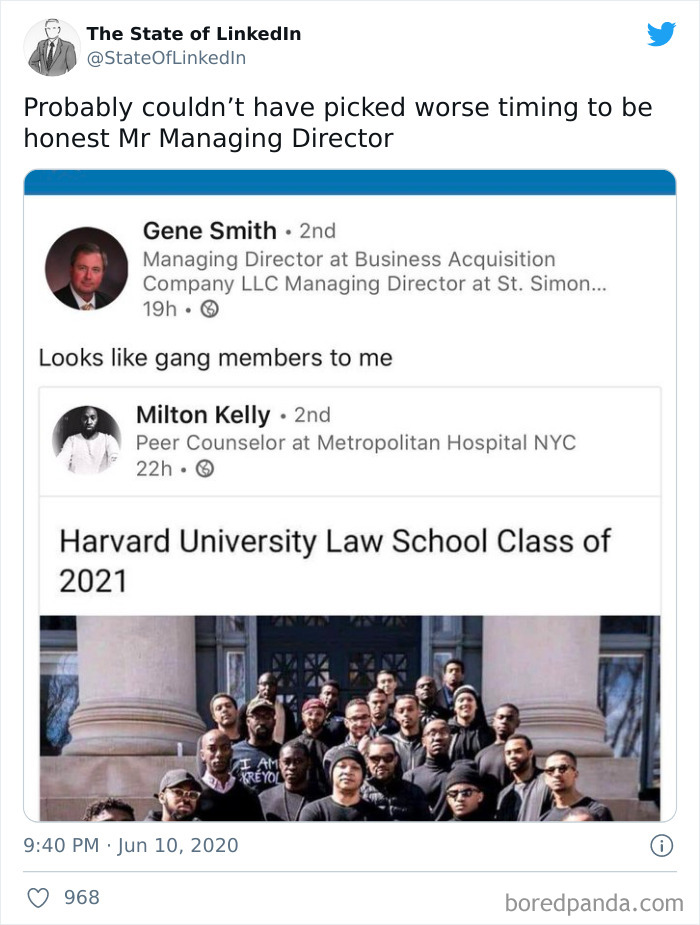
Task: Click Milton Kelly's profile photo
Action: pos(91,434)
